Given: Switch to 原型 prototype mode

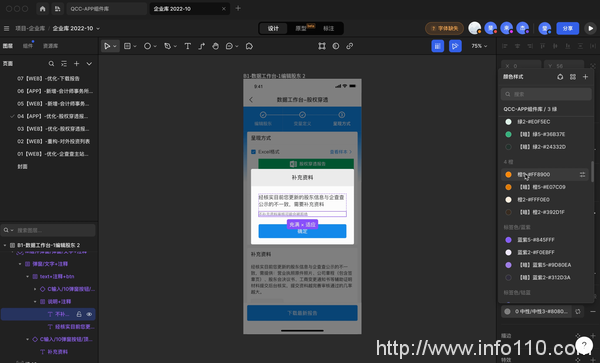Looking at the screenshot, I should (301, 28).
